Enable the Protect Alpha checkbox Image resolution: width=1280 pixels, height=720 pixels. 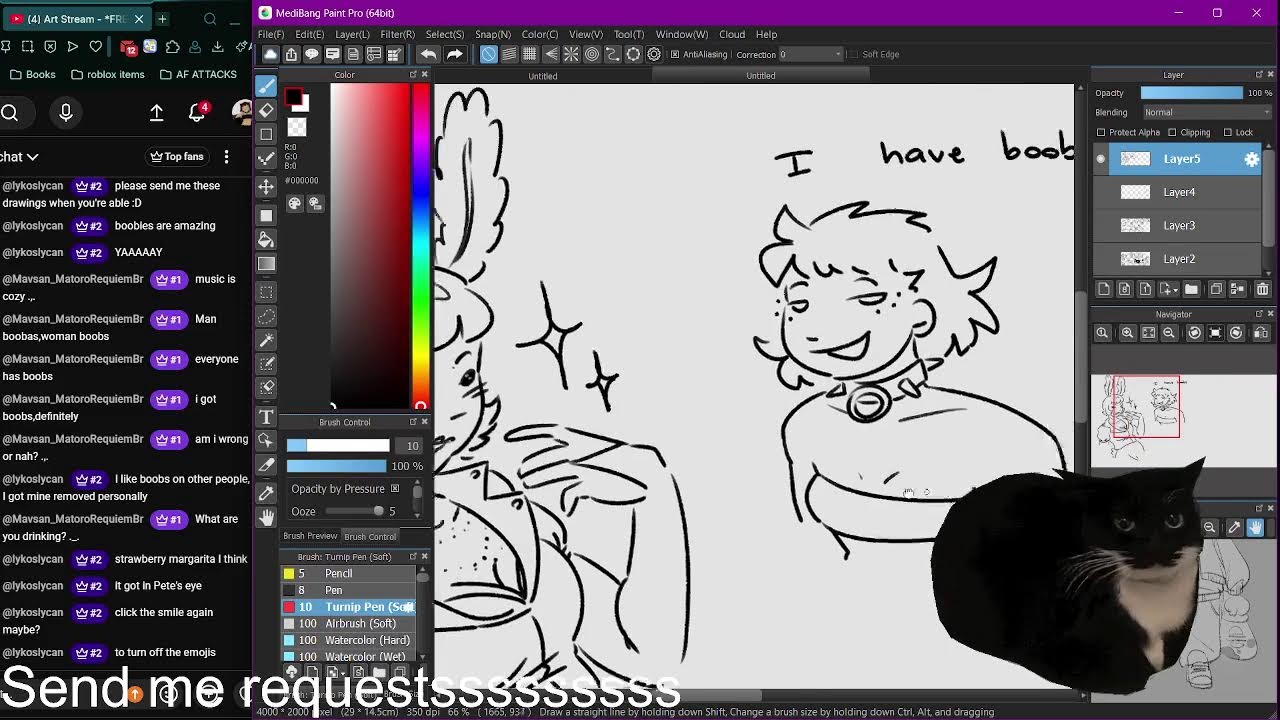1101,132
